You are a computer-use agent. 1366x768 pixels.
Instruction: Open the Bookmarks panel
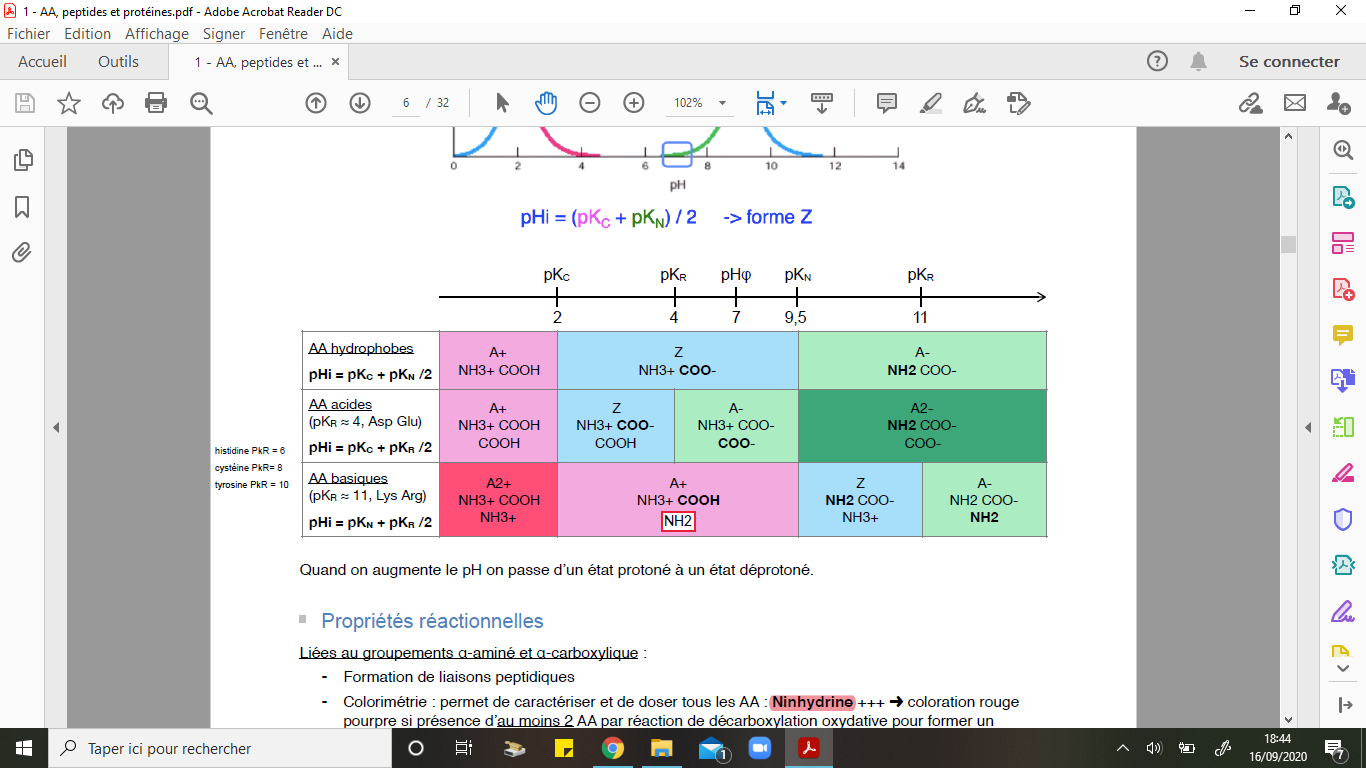pos(22,207)
